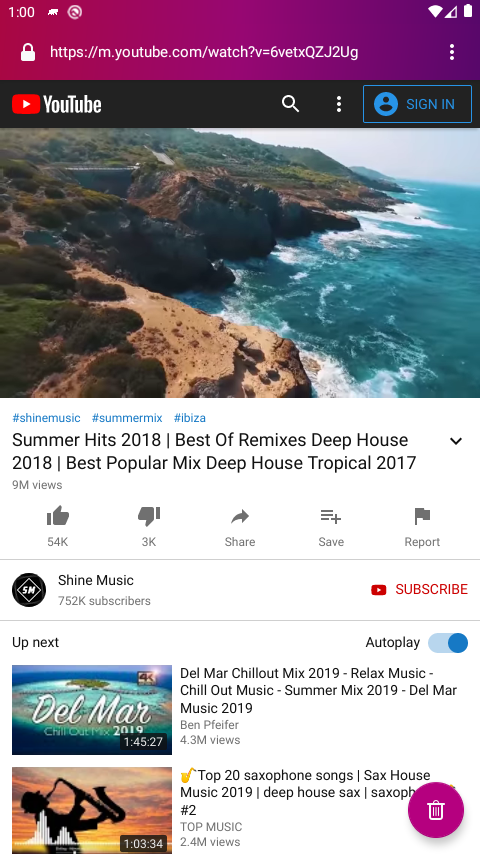The height and width of the screenshot is (854, 480).
Task: Open YouTube's three-dot options menu
Action: (x=339, y=104)
